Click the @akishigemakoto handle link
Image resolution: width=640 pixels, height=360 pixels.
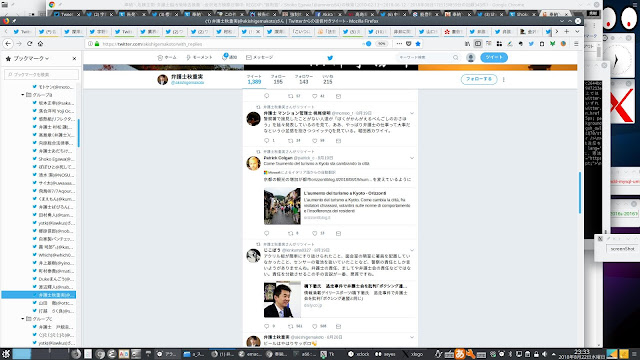(x=187, y=82)
